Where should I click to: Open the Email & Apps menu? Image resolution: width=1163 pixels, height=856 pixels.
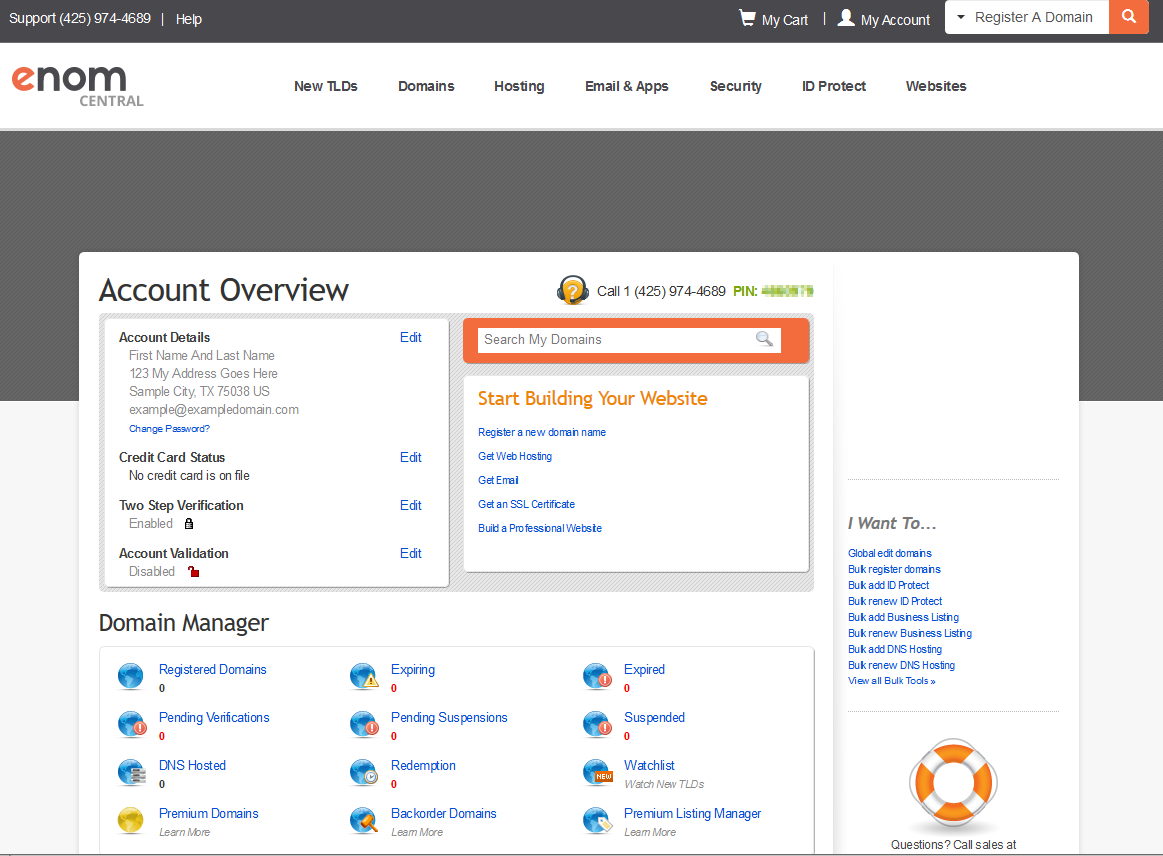click(627, 86)
